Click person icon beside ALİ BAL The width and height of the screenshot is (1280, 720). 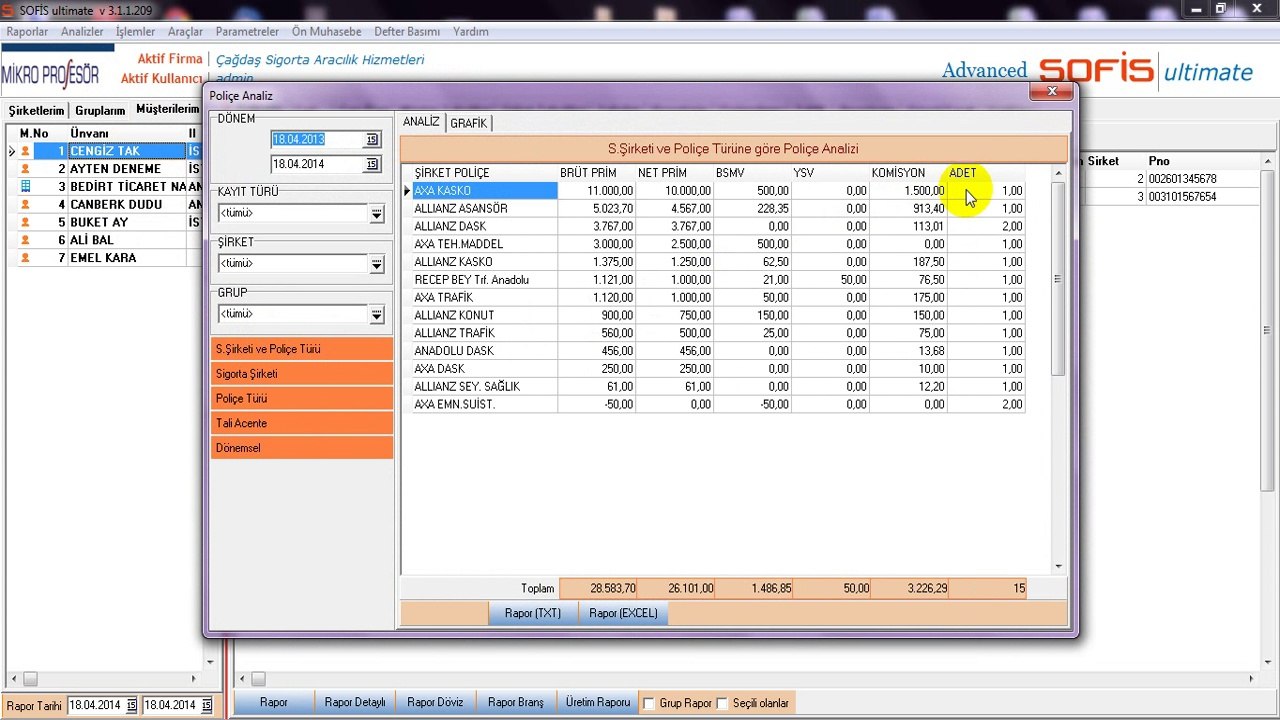pyautogui.click(x=26, y=240)
